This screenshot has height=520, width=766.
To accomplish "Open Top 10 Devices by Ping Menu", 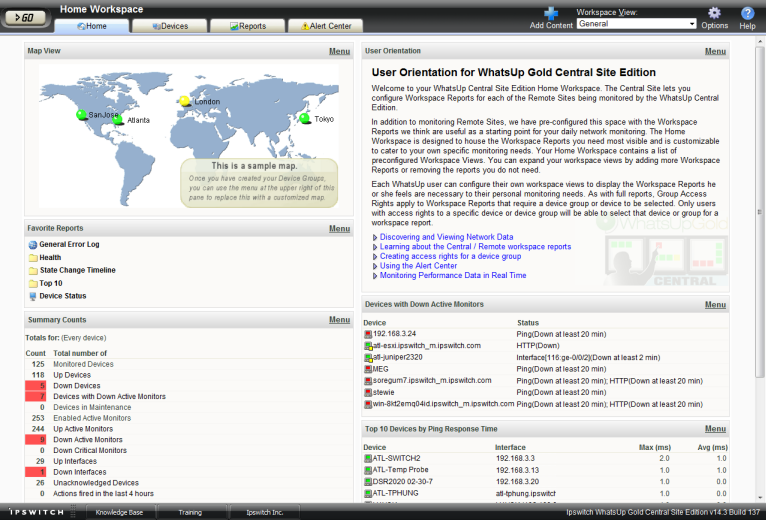I will [x=715, y=429].
